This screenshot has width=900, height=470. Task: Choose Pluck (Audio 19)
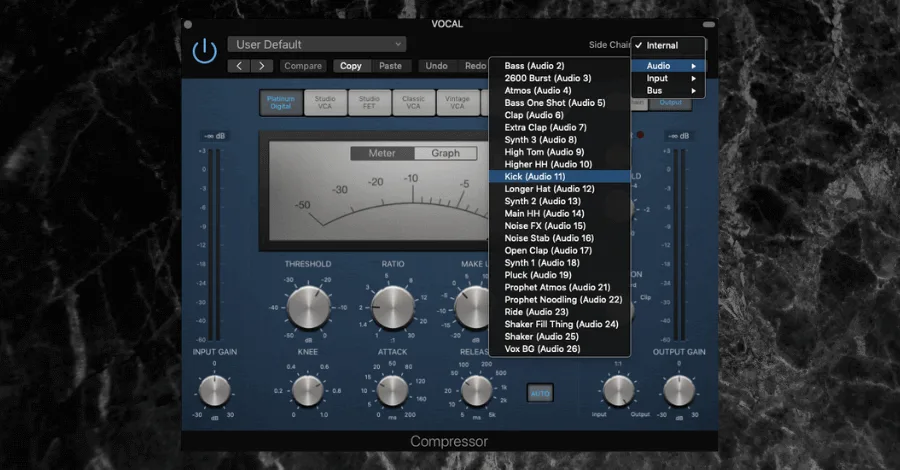[x=559, y=275]
